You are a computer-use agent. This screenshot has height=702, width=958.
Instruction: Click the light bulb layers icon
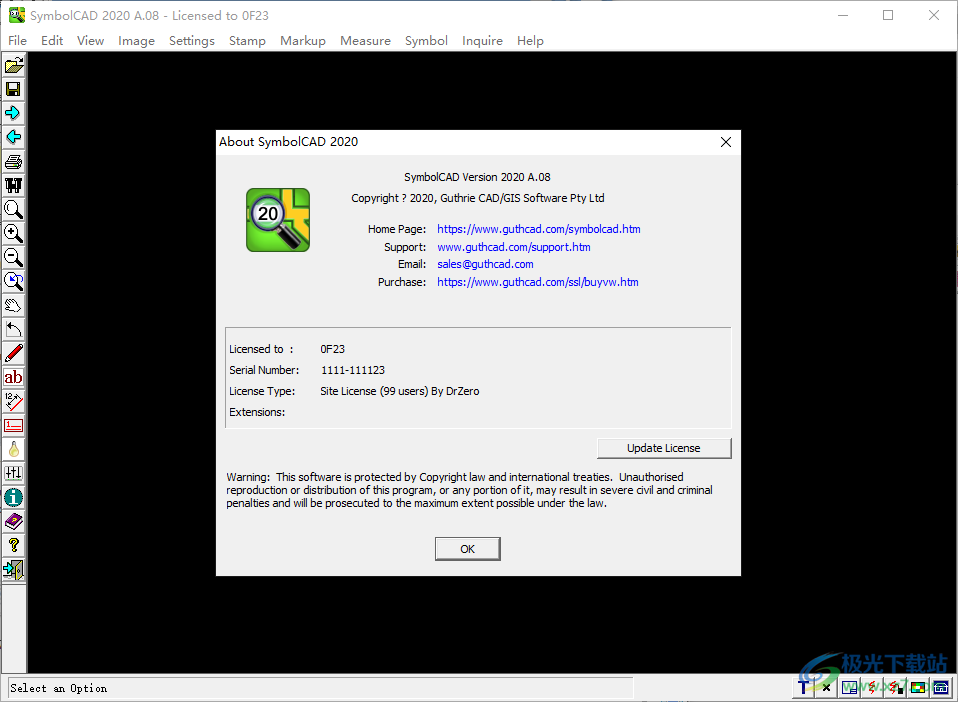pyautogui.click(x=13, y=449)
